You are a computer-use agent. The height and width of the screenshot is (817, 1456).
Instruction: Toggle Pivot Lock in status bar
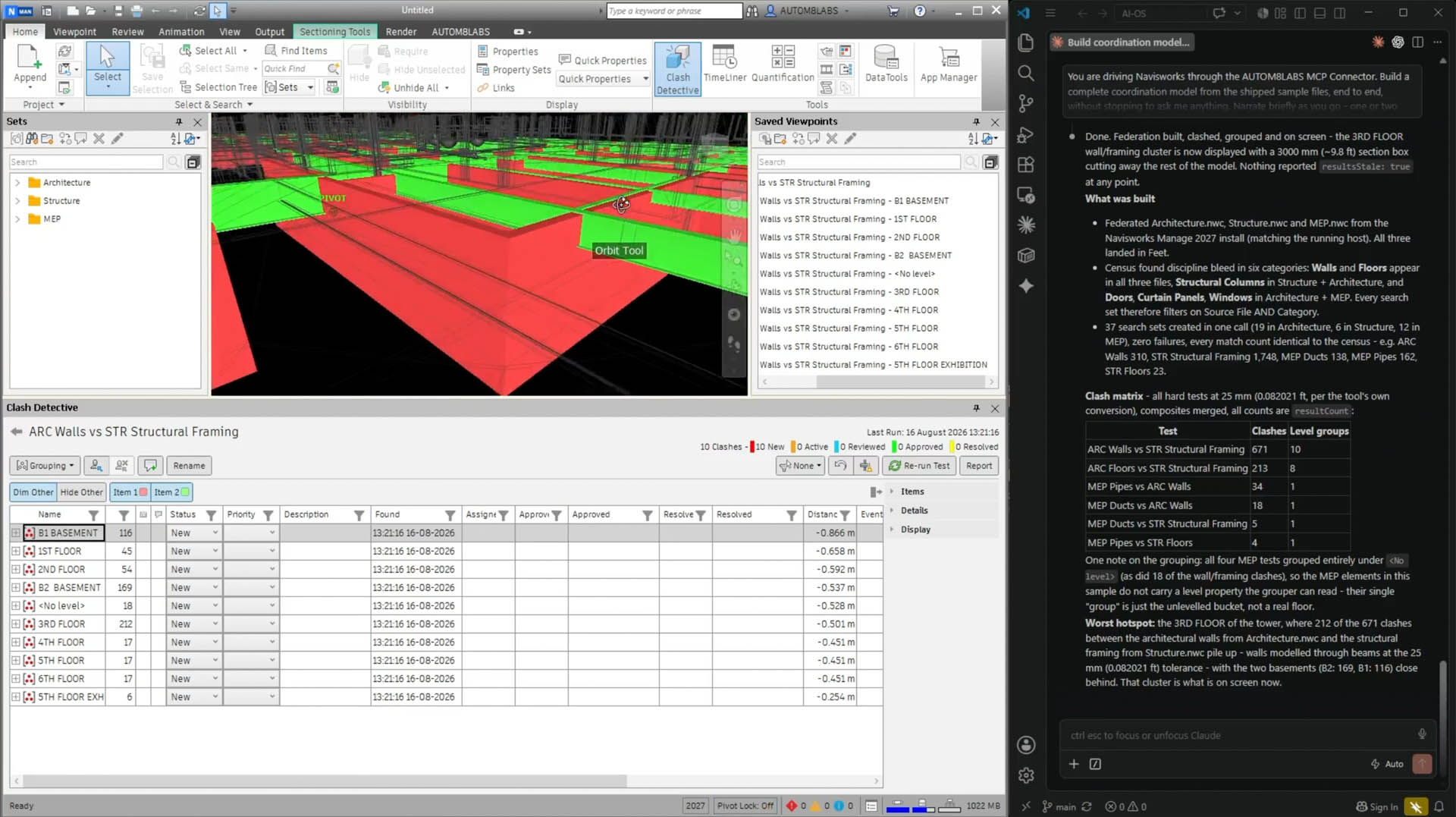pos(745,806)
